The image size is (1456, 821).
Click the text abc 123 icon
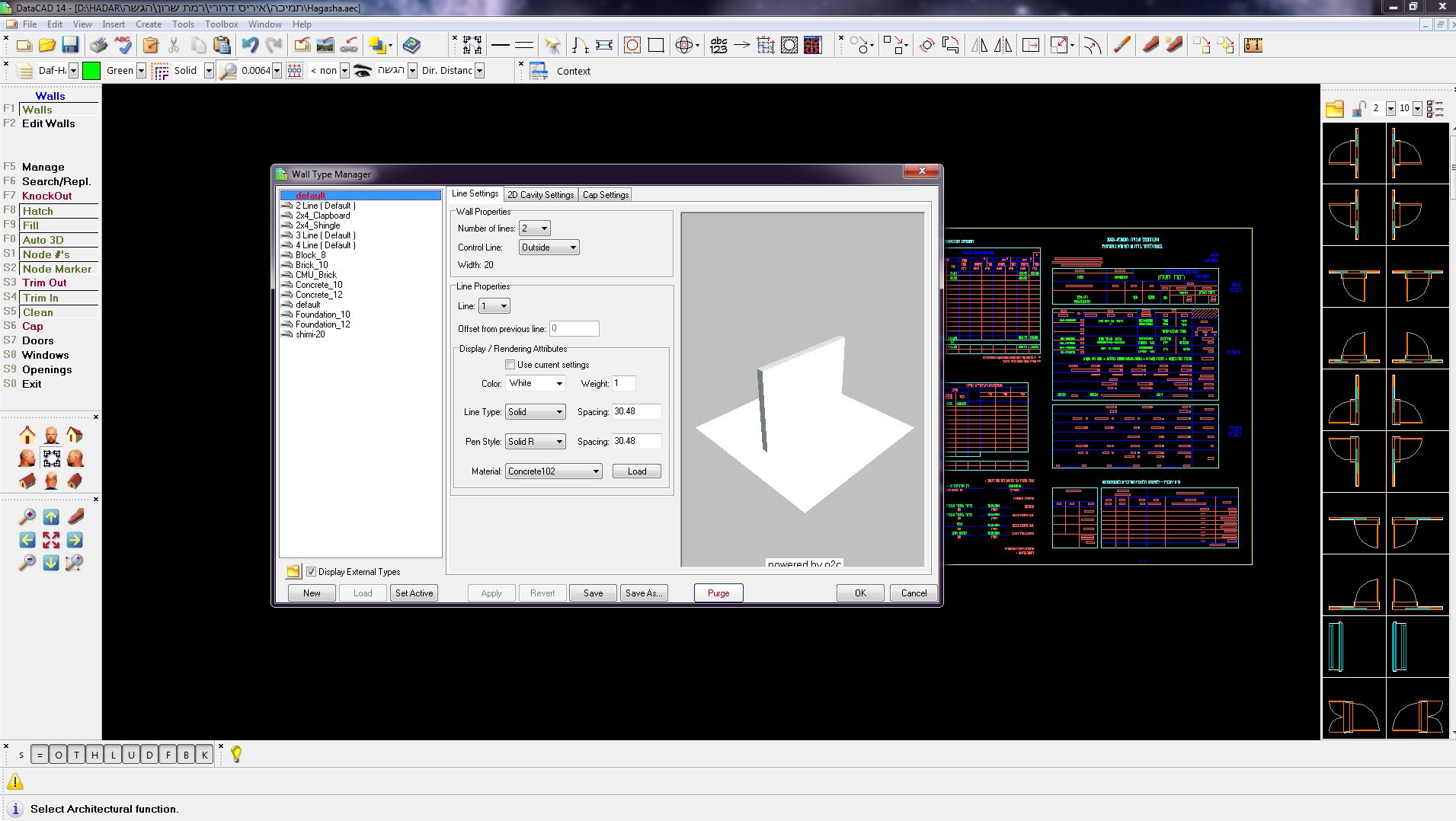coord(718,45)
